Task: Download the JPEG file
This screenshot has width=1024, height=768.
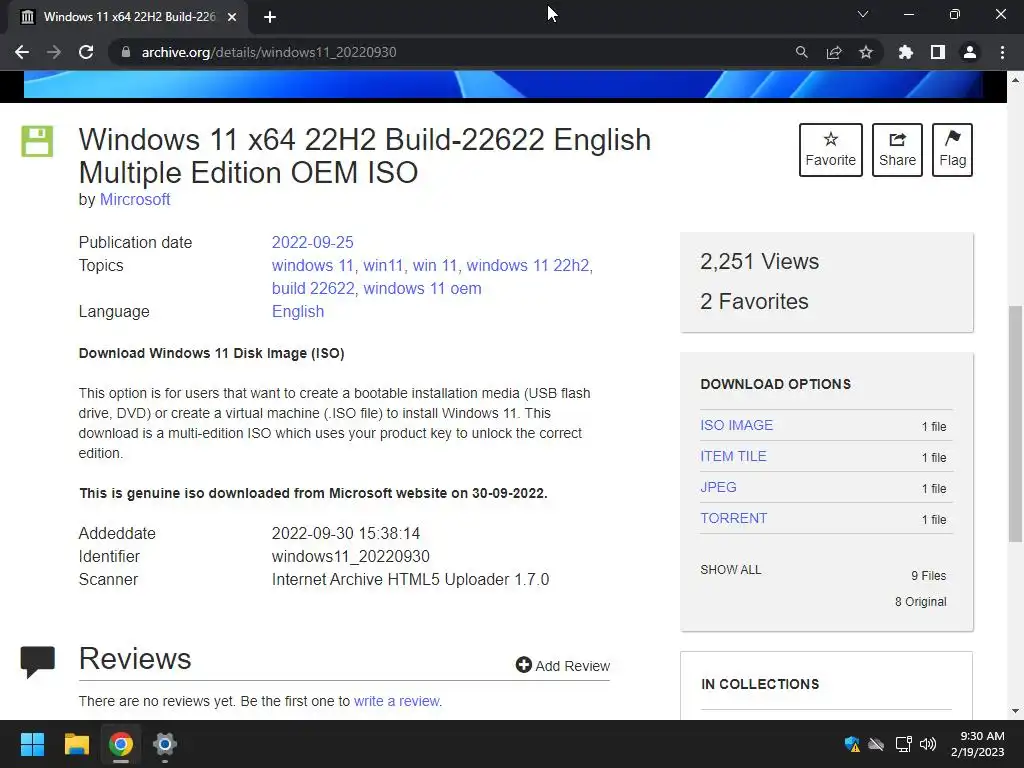Action: pos(718,487)
